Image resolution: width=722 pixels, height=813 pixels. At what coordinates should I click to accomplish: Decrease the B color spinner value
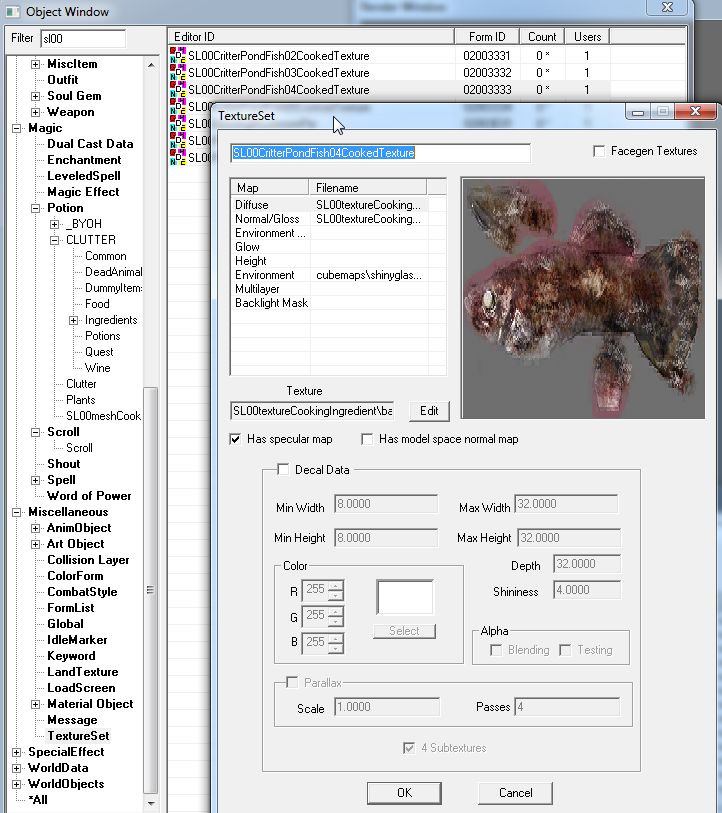(x=336, y=648)
